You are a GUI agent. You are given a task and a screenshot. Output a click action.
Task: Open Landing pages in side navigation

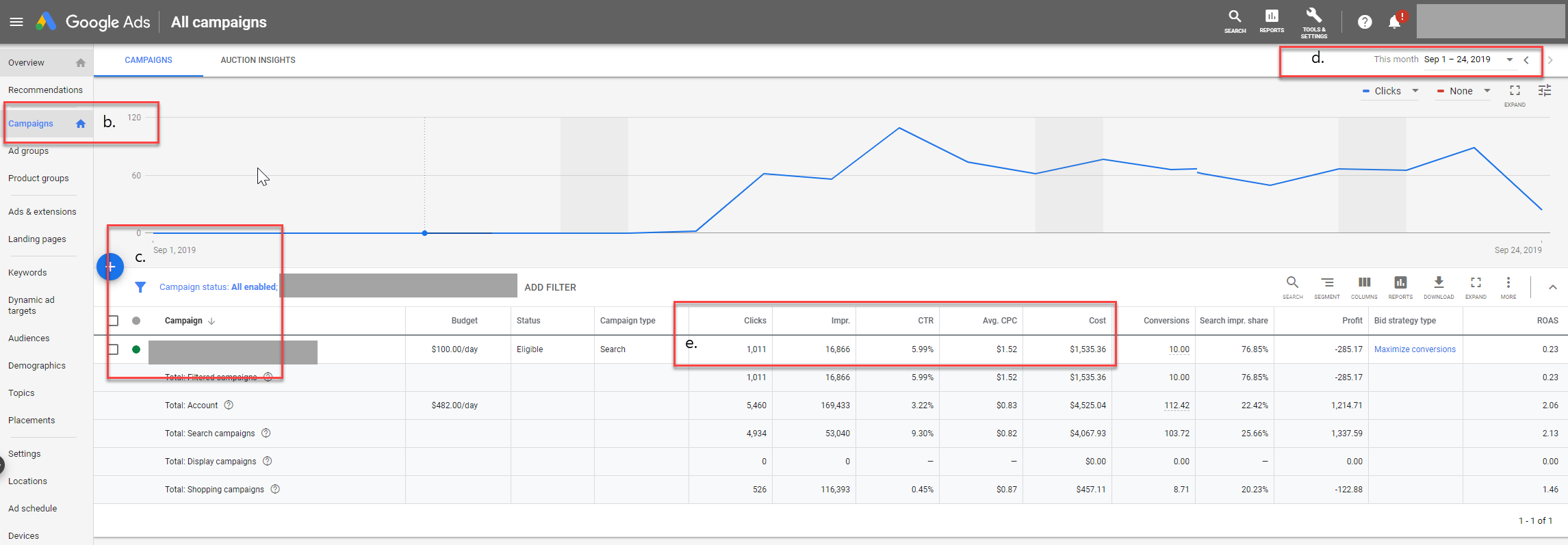pos(37,239)
